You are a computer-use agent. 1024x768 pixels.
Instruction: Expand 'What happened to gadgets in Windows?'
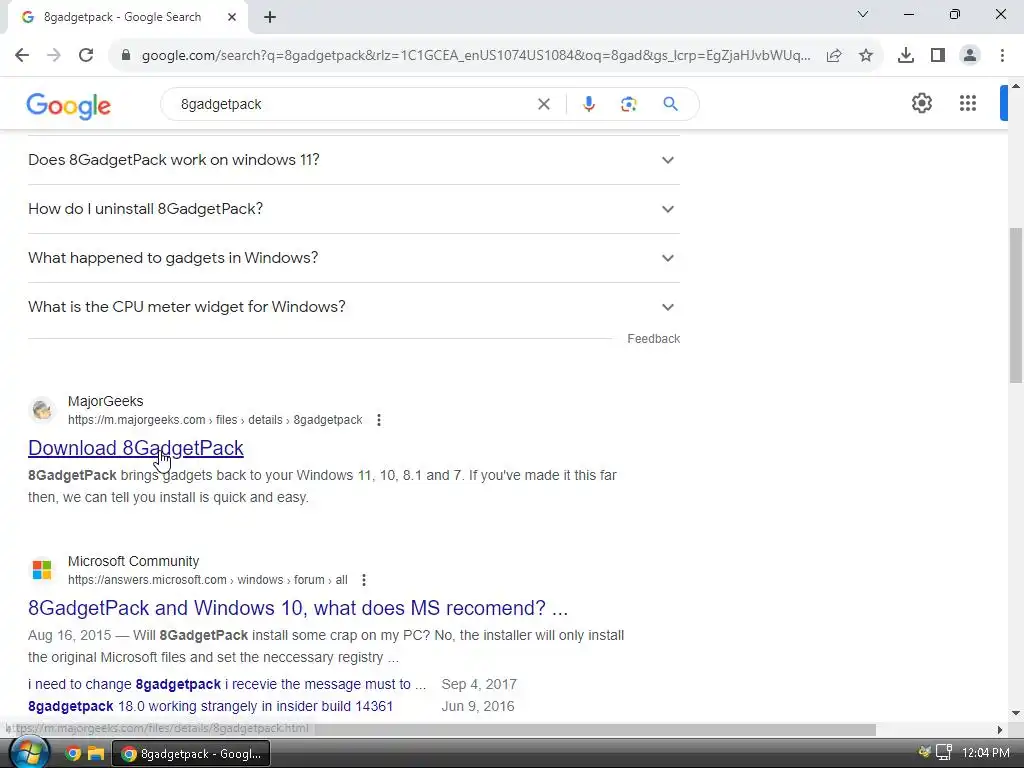point(353,258)
